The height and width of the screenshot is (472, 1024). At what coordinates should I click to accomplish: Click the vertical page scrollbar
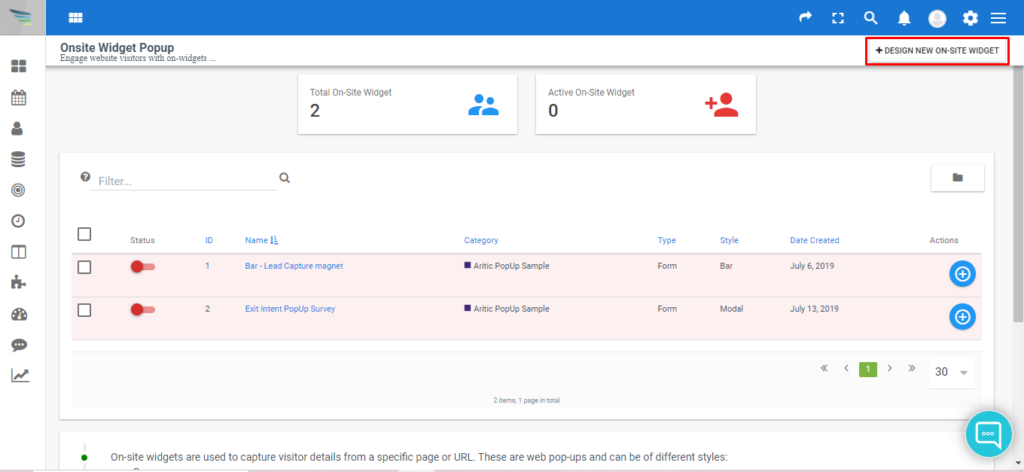tap(1019, 196)
